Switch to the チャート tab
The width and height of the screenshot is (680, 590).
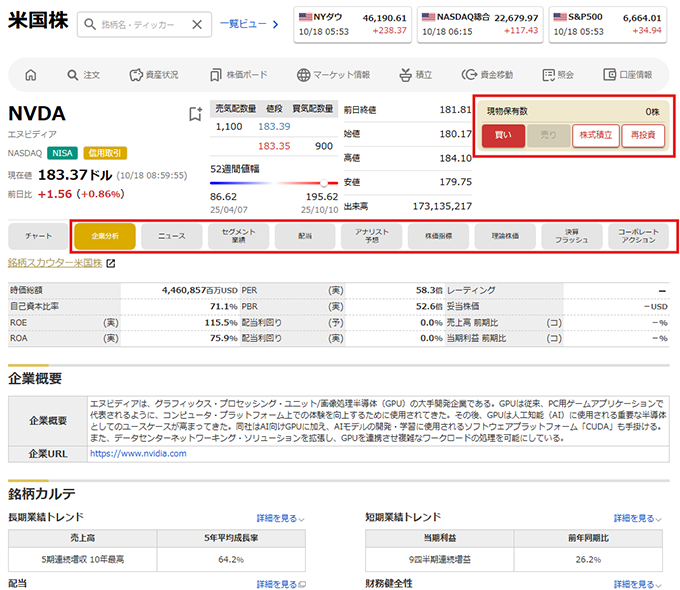click(x=38, y=236)
